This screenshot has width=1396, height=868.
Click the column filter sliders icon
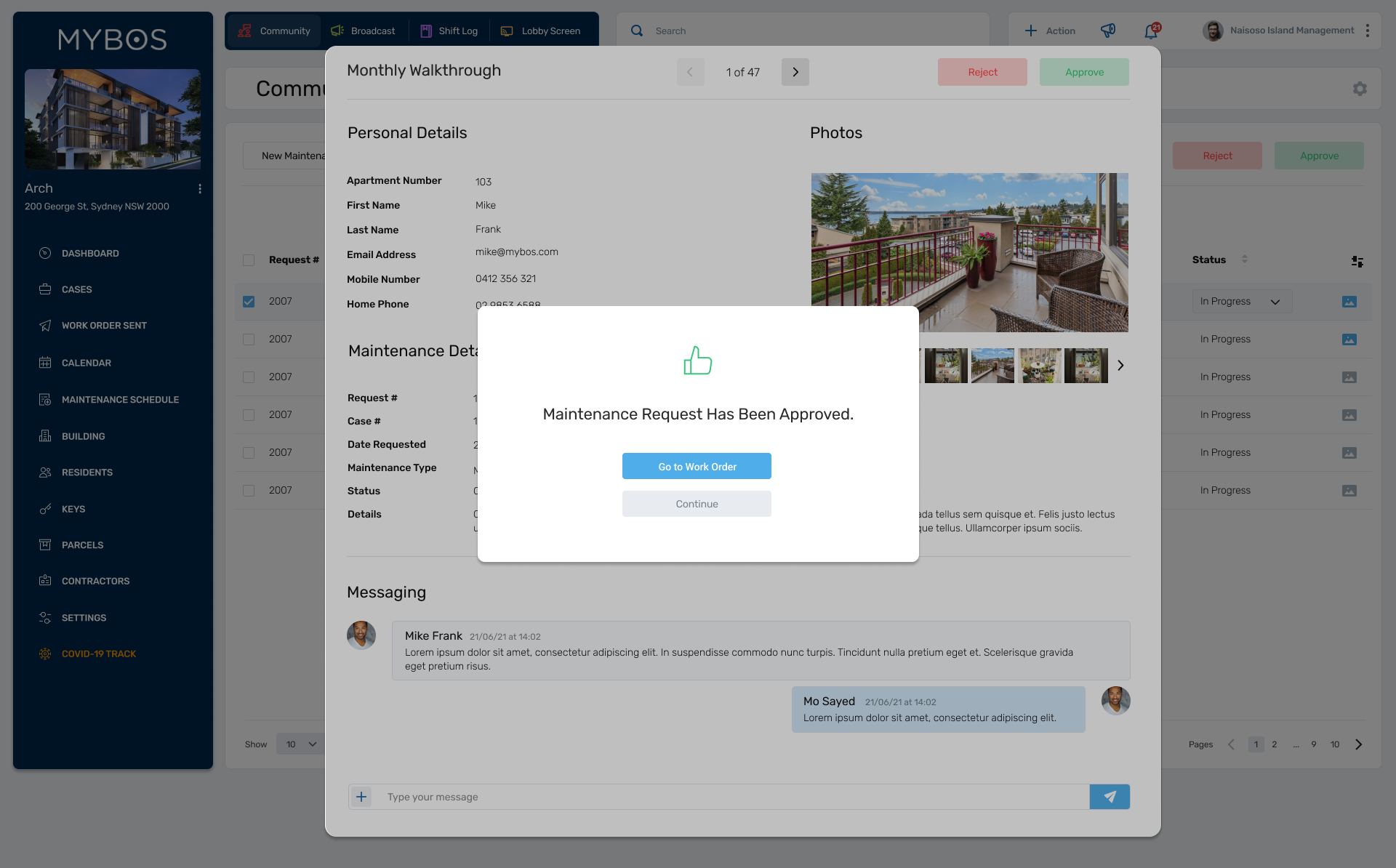coord(1357,261)
